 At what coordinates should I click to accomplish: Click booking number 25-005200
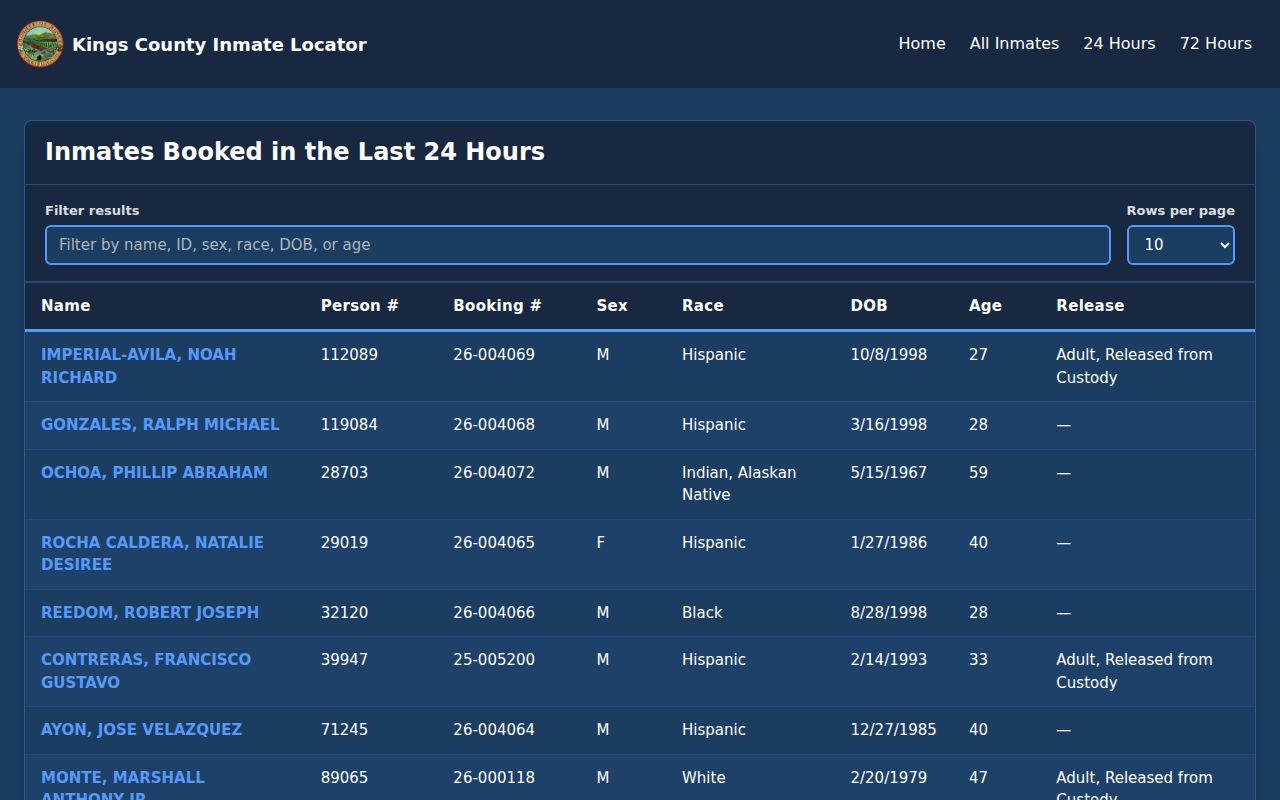point(494,660)
